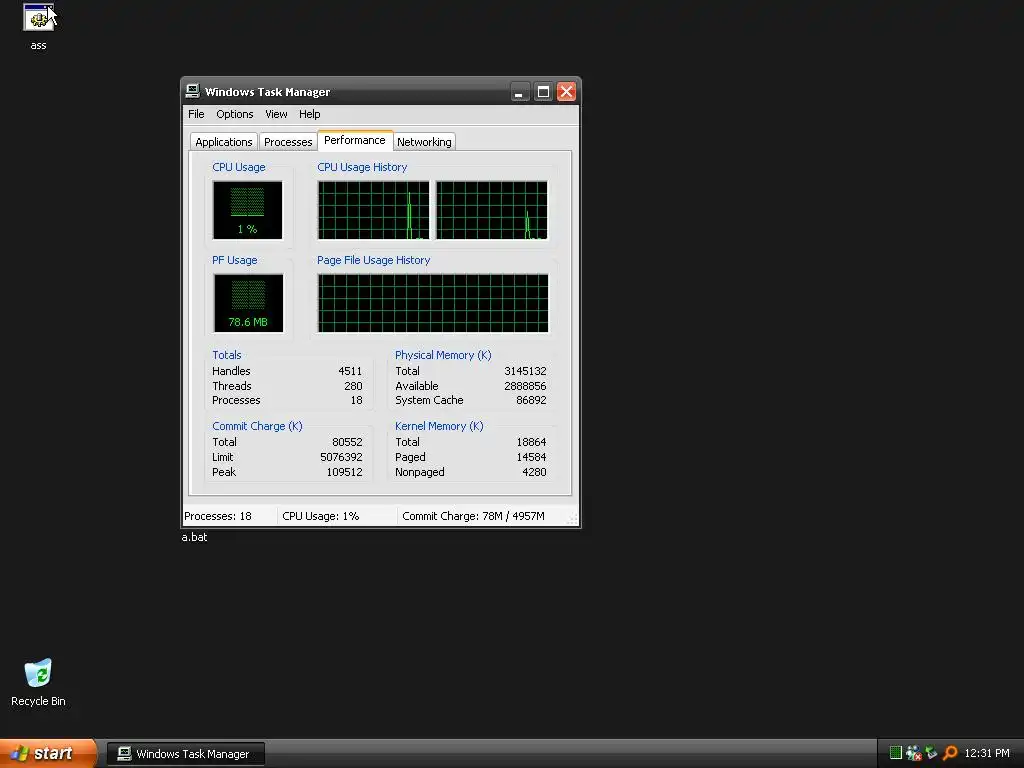The height and width of the screenshot is (768, 1024).
Task: Click the Handles value 4511
Action: tap(350, 371)
